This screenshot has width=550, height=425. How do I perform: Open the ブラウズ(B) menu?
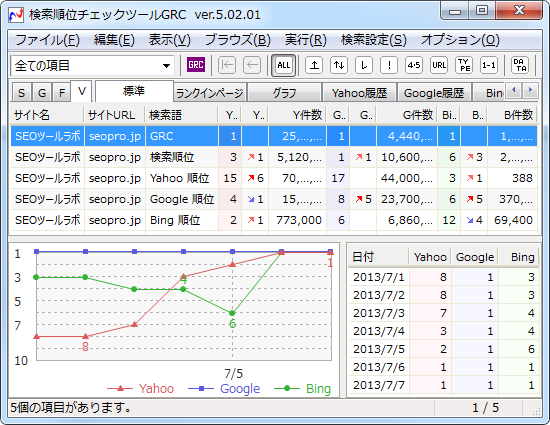pos(238,40)
